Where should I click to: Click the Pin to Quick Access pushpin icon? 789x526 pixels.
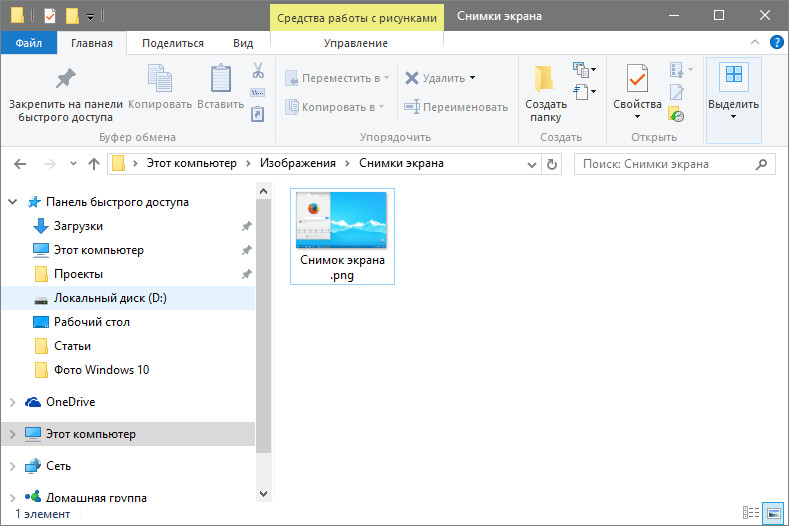click(65, 79)
